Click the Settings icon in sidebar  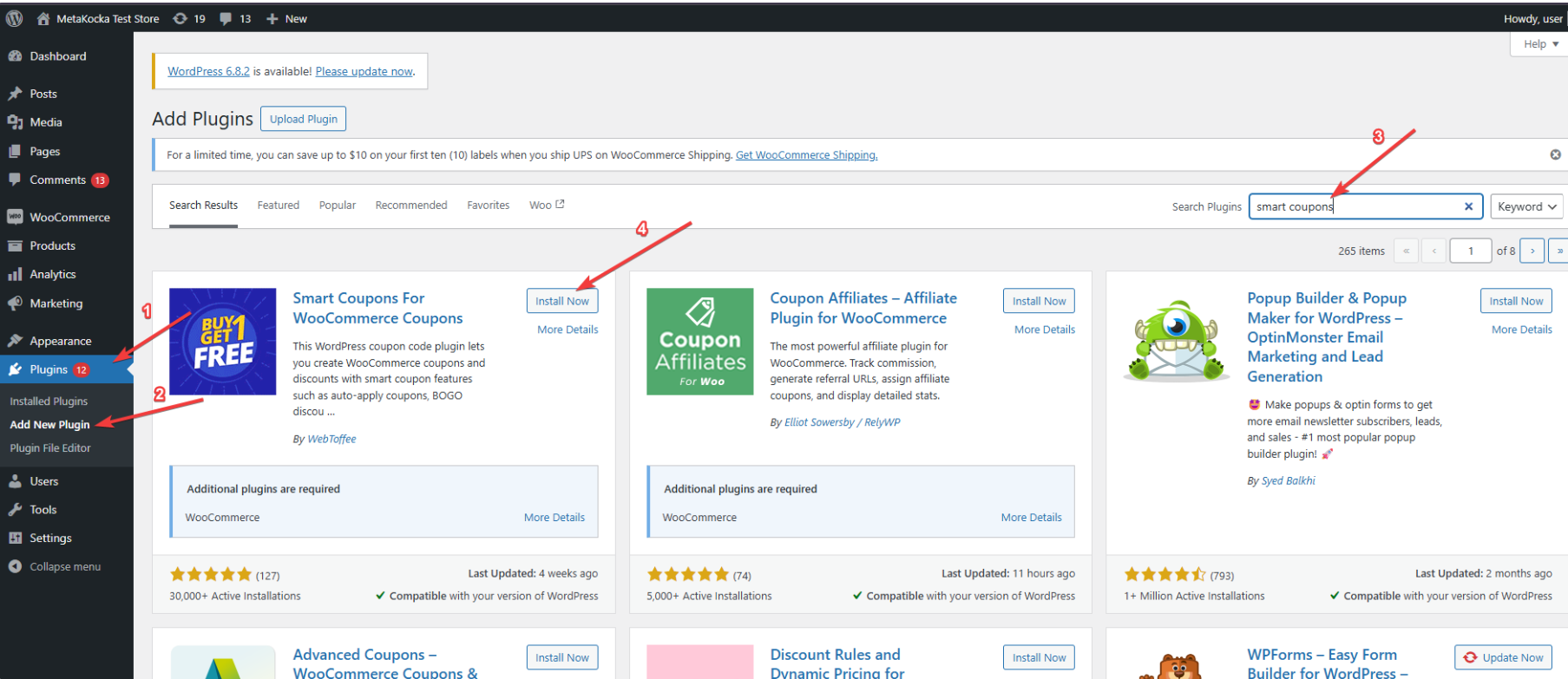15,538
